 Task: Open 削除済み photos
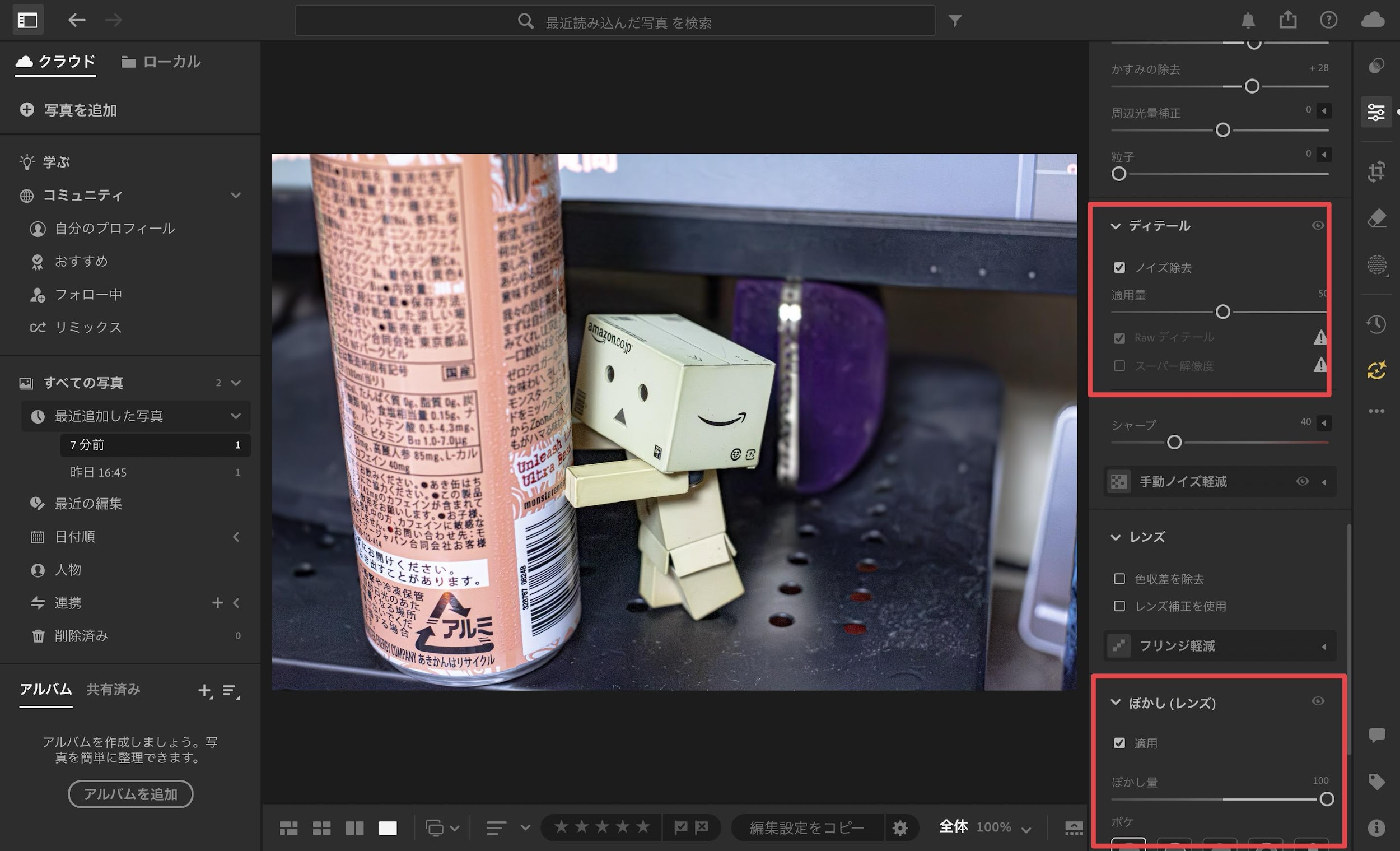tap(70, 636)
